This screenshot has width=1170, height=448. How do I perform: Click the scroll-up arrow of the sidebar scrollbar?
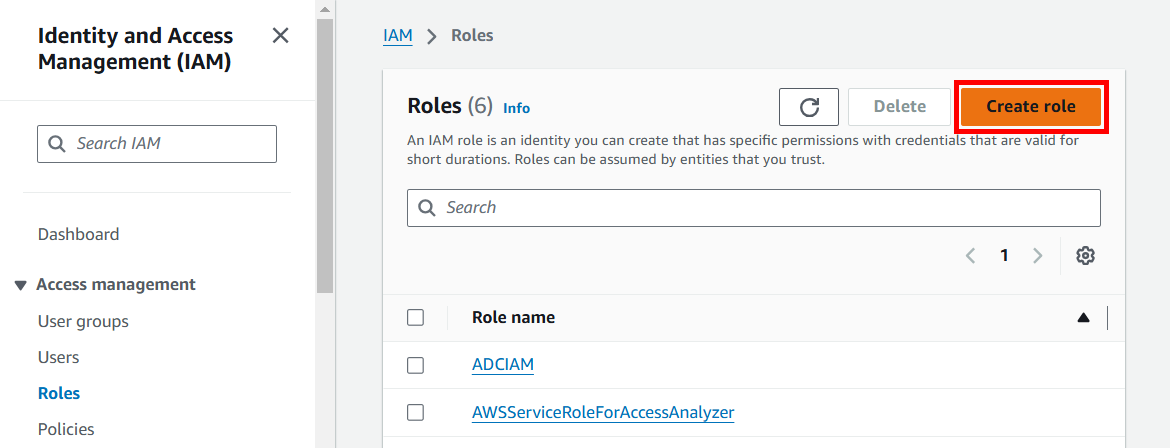pos(325,10)
